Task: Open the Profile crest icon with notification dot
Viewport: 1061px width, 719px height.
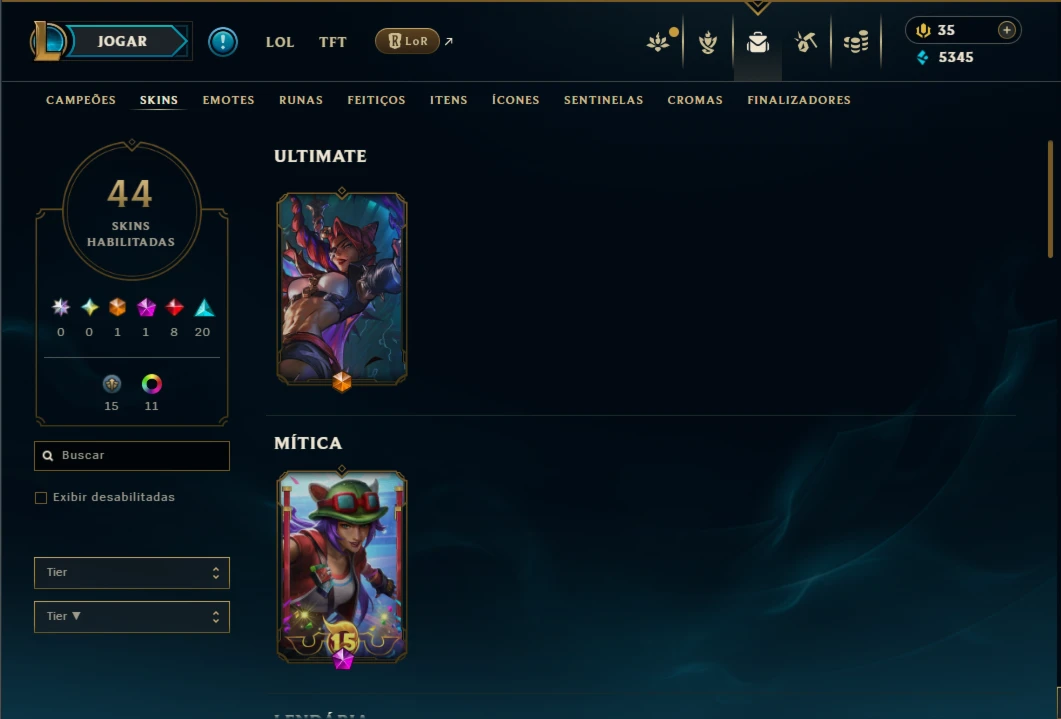Action: click(658, 42)
